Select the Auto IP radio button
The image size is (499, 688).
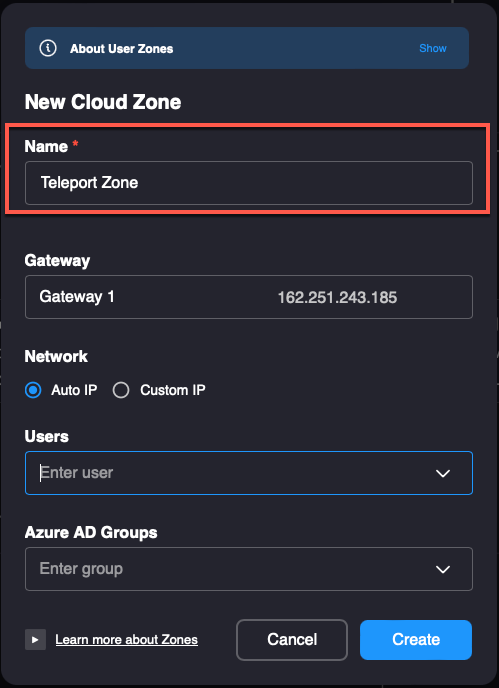33,390
